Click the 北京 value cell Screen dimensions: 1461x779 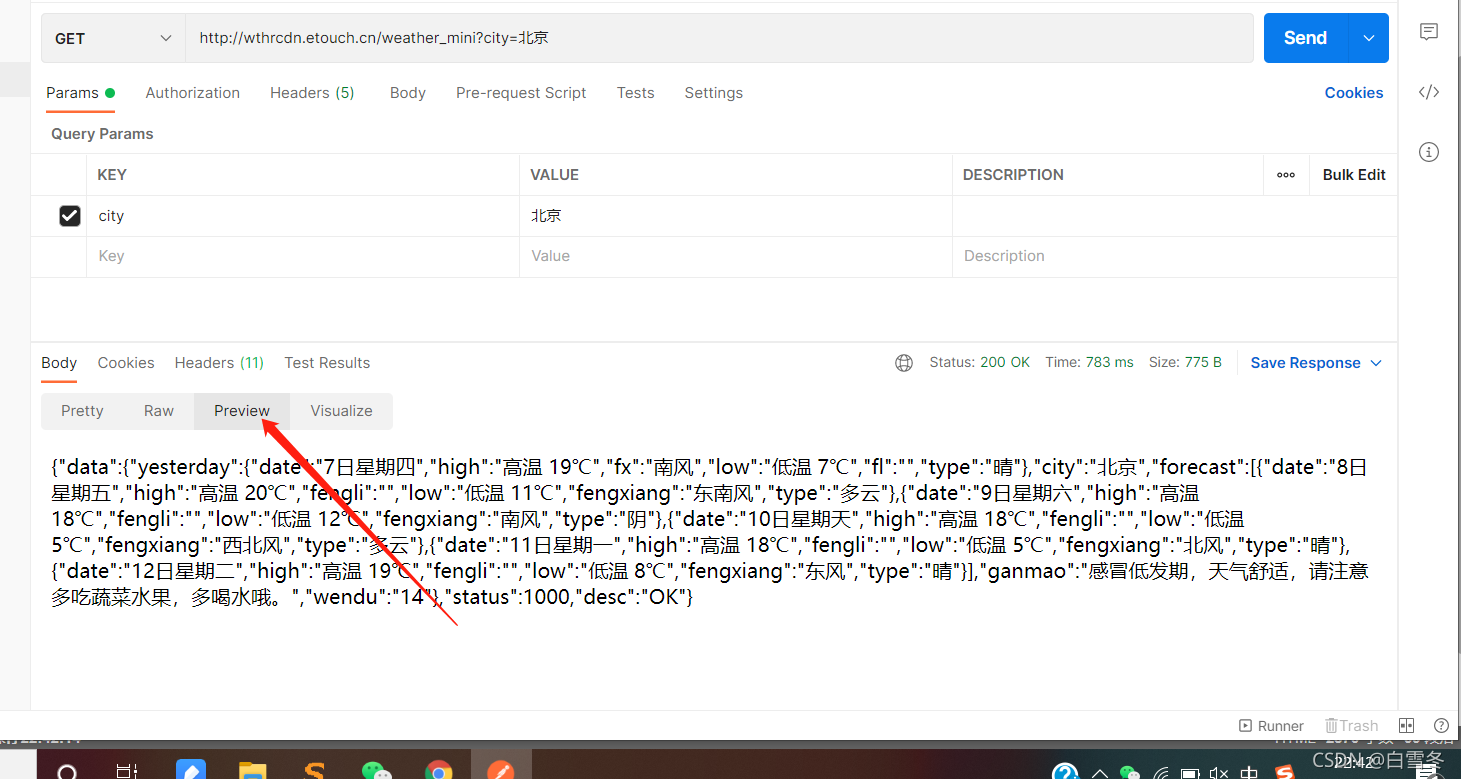tap(736, 216)
